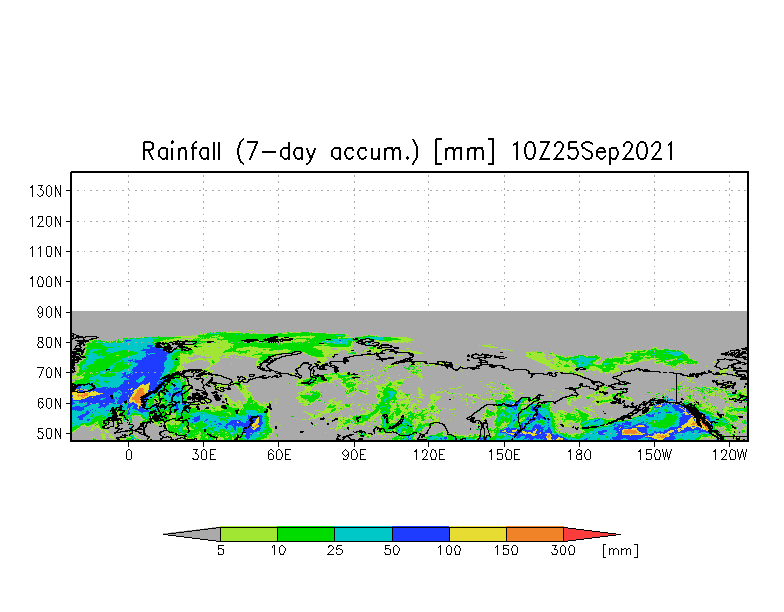
Task: Click the '0' longitude label
Action: (x=128, y=455)
